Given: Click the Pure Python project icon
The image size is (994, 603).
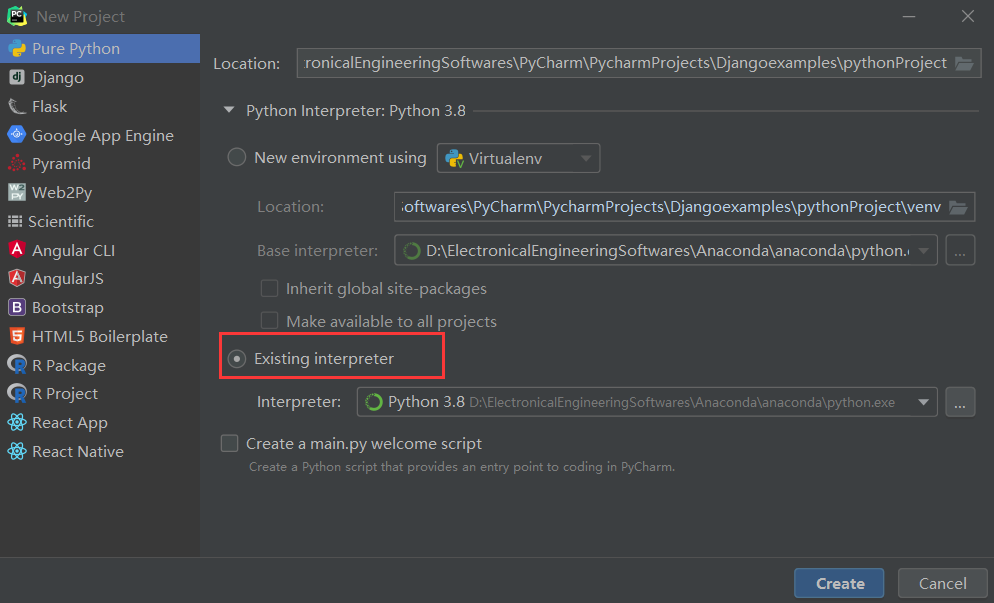Looking at the screenshot, I should click(x=16, y=48).
